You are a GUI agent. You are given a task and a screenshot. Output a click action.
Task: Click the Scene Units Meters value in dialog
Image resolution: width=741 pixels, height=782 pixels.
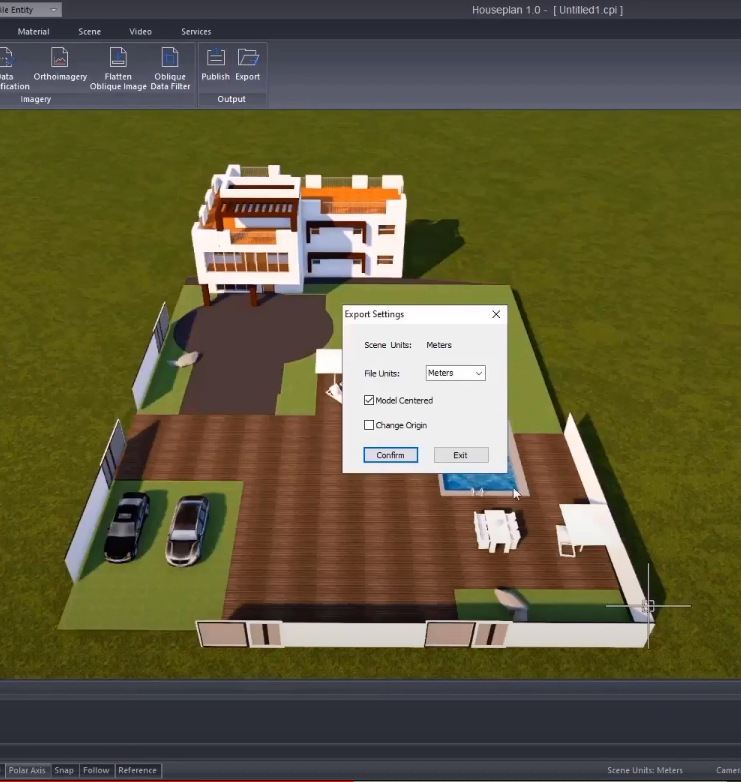439,345
